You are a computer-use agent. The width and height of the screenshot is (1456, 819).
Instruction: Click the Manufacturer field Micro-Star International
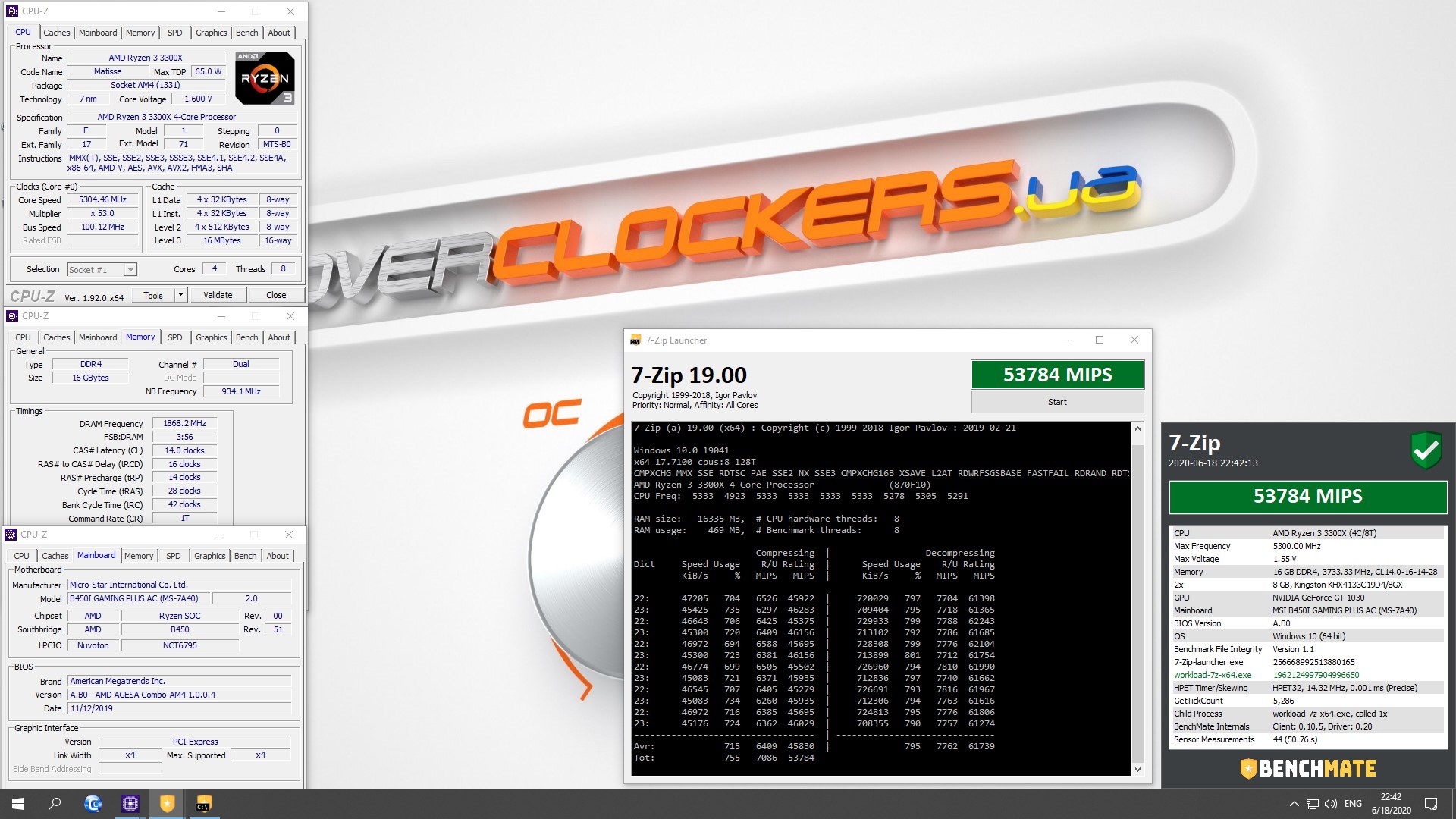[x=180, y=585]
